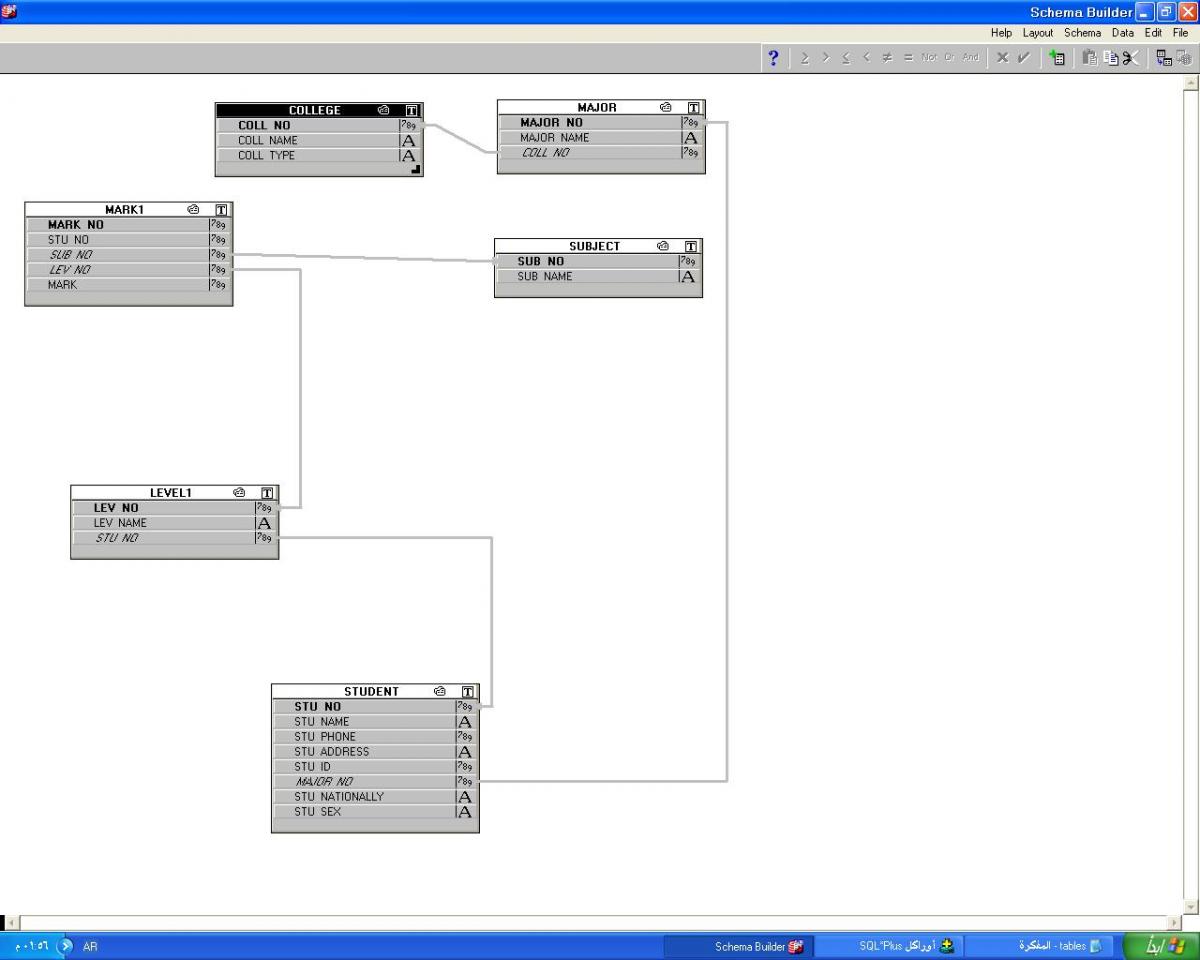
Task: Click the small icon beside the MAJOR title
Action: 666,107
